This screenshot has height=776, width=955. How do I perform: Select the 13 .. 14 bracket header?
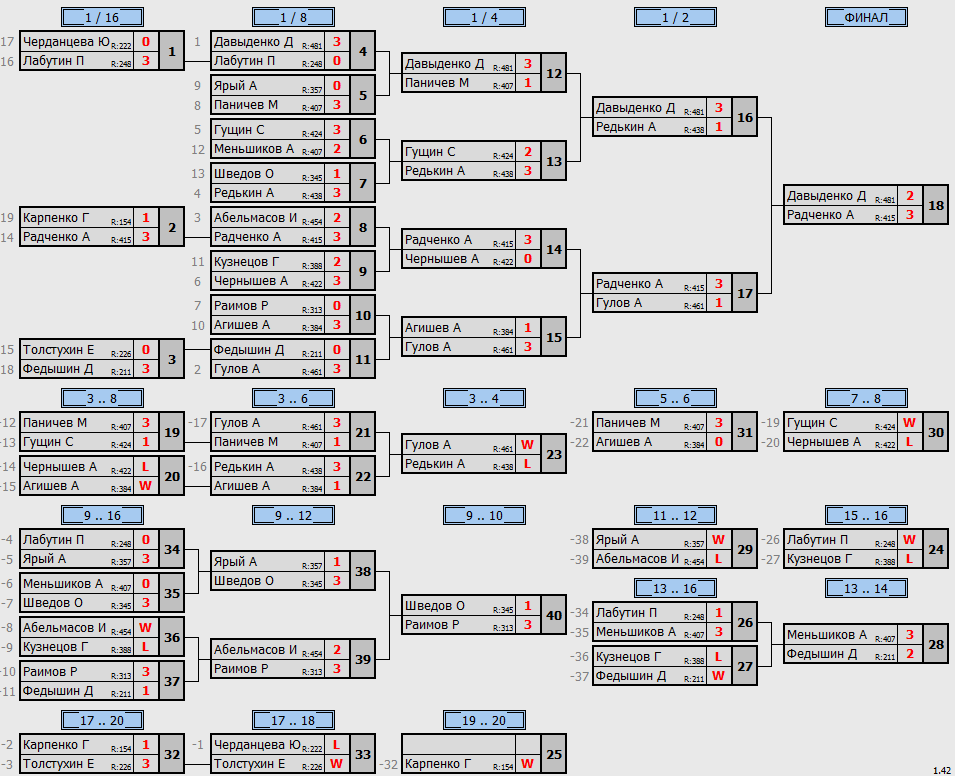coord(866,588)
